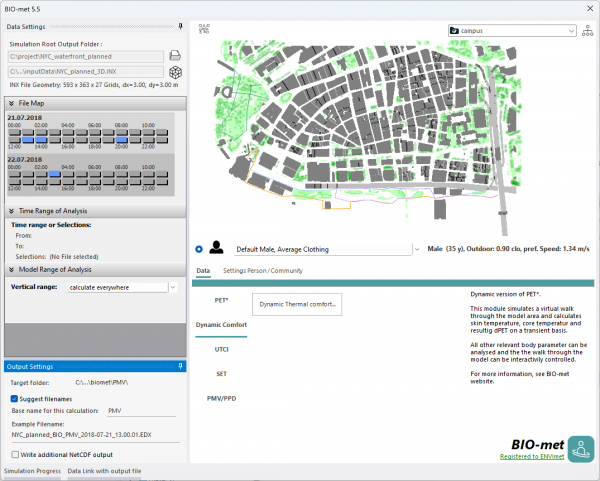Pin the Data Settings panel

179,27
